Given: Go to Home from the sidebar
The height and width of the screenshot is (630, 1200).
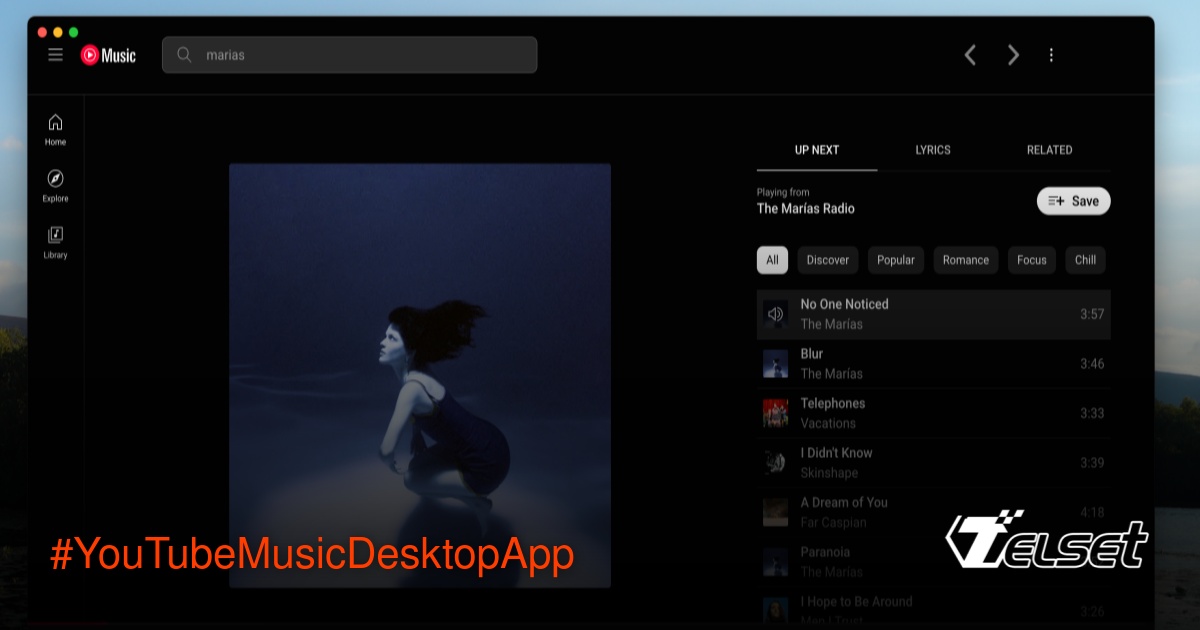Looking at the screenshot, I should (55, 128).
